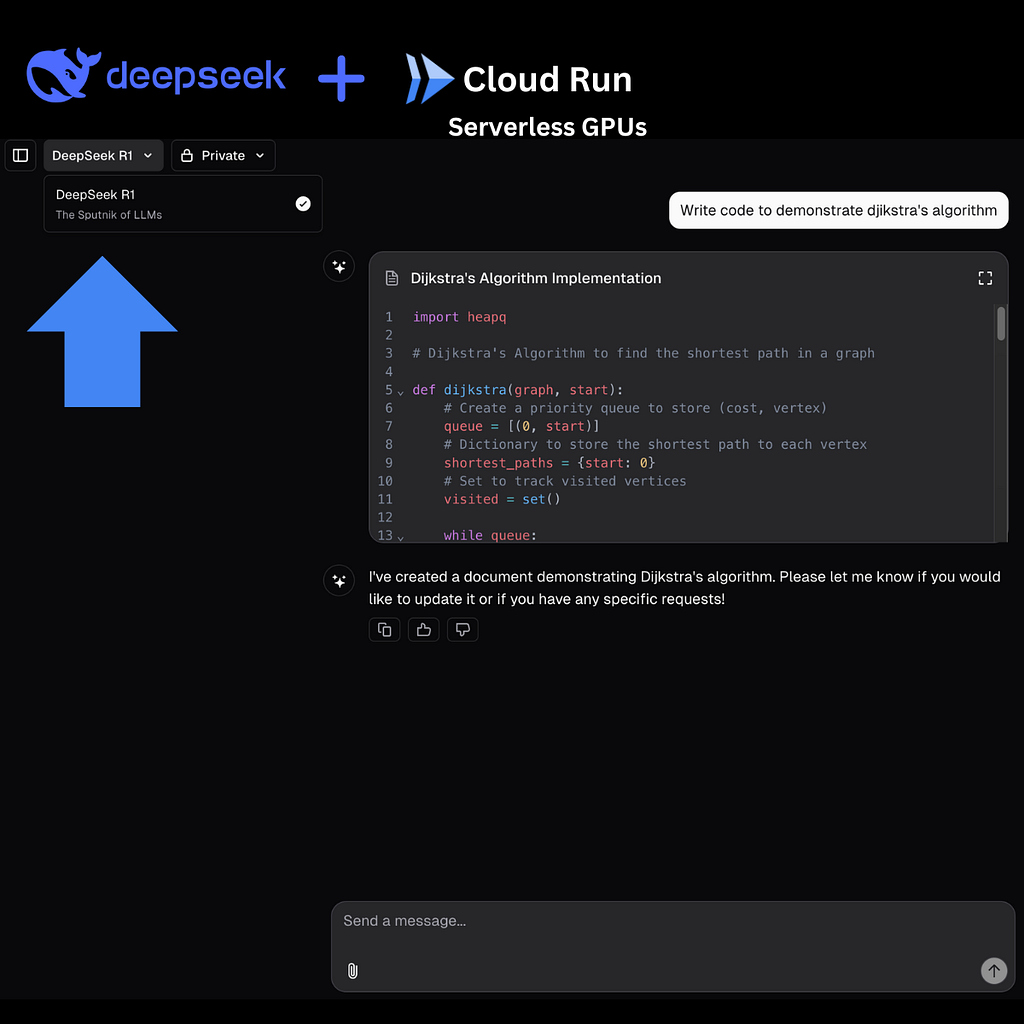Click the import heapq code line
The width and height of the screenshot is (1024, 1024).
point(459,317)
